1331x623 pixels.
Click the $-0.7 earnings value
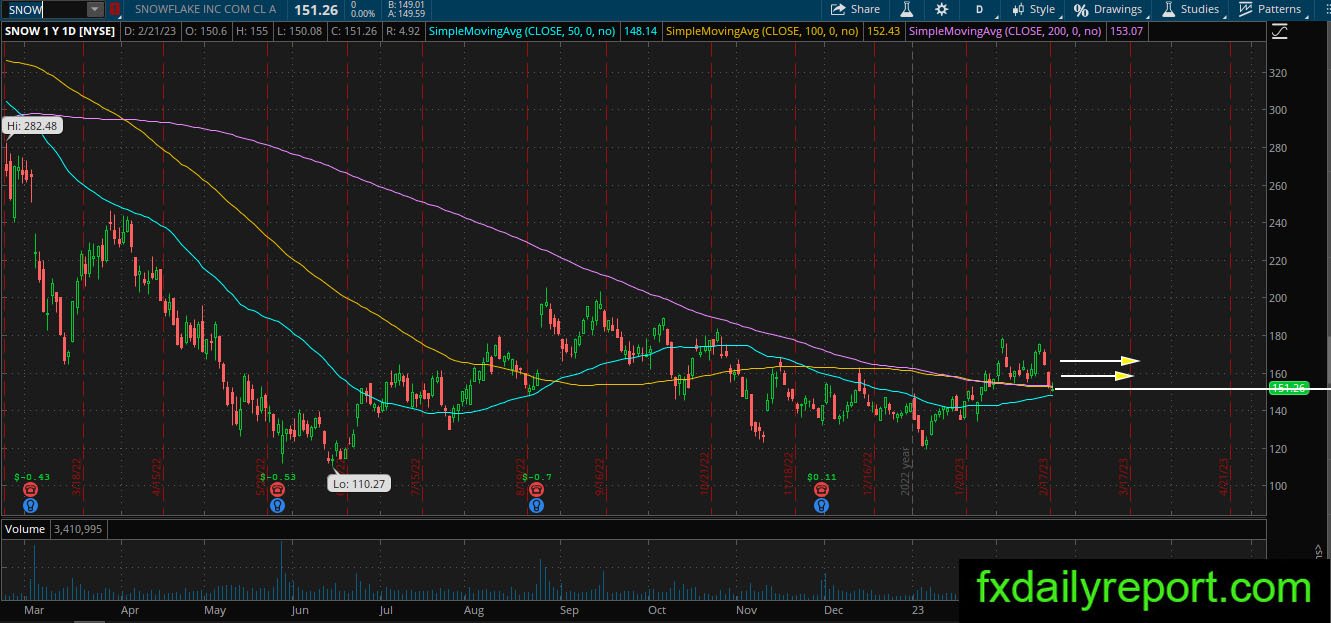537,477
